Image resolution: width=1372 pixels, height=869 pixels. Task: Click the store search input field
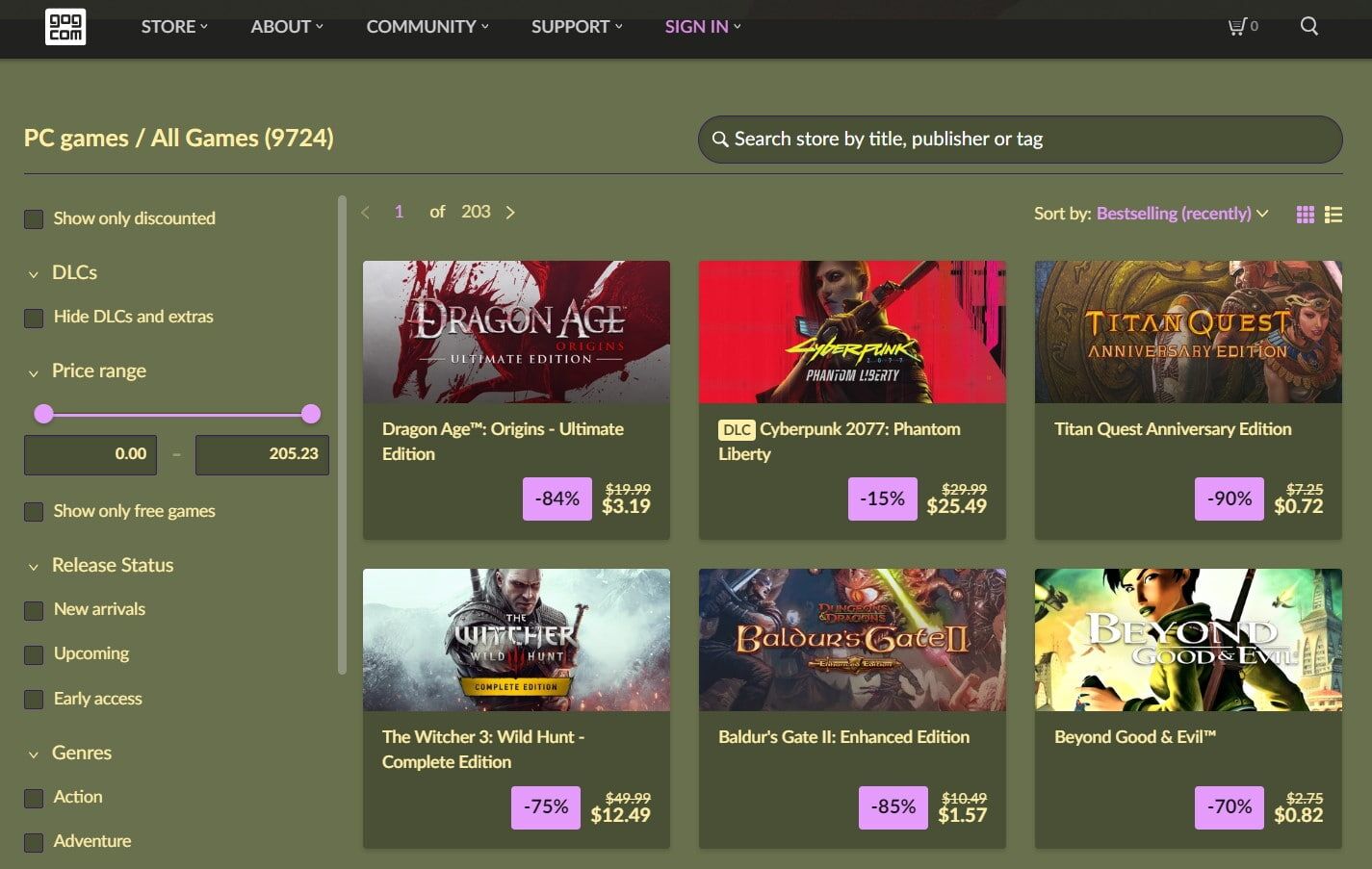(x=1021, y=140)
